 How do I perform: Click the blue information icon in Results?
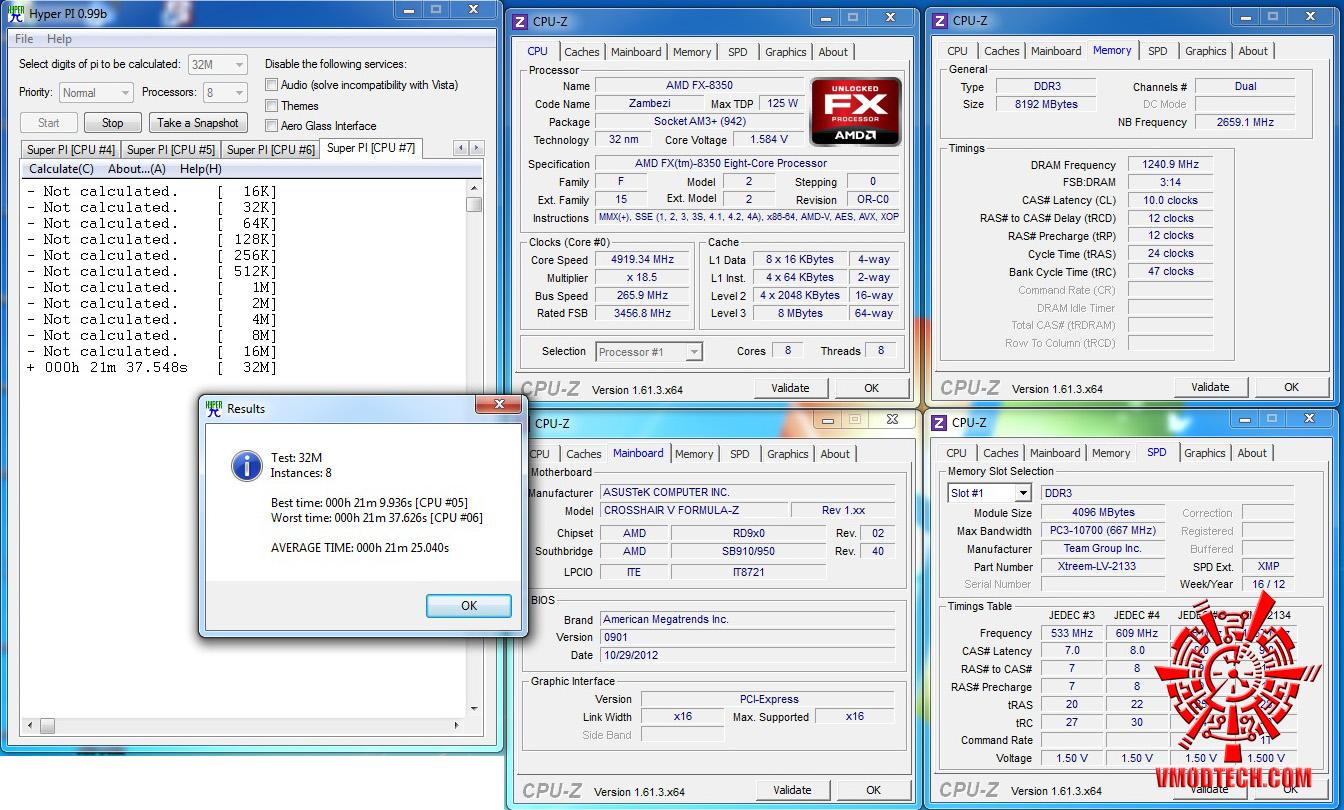click(x=246, y=465)
